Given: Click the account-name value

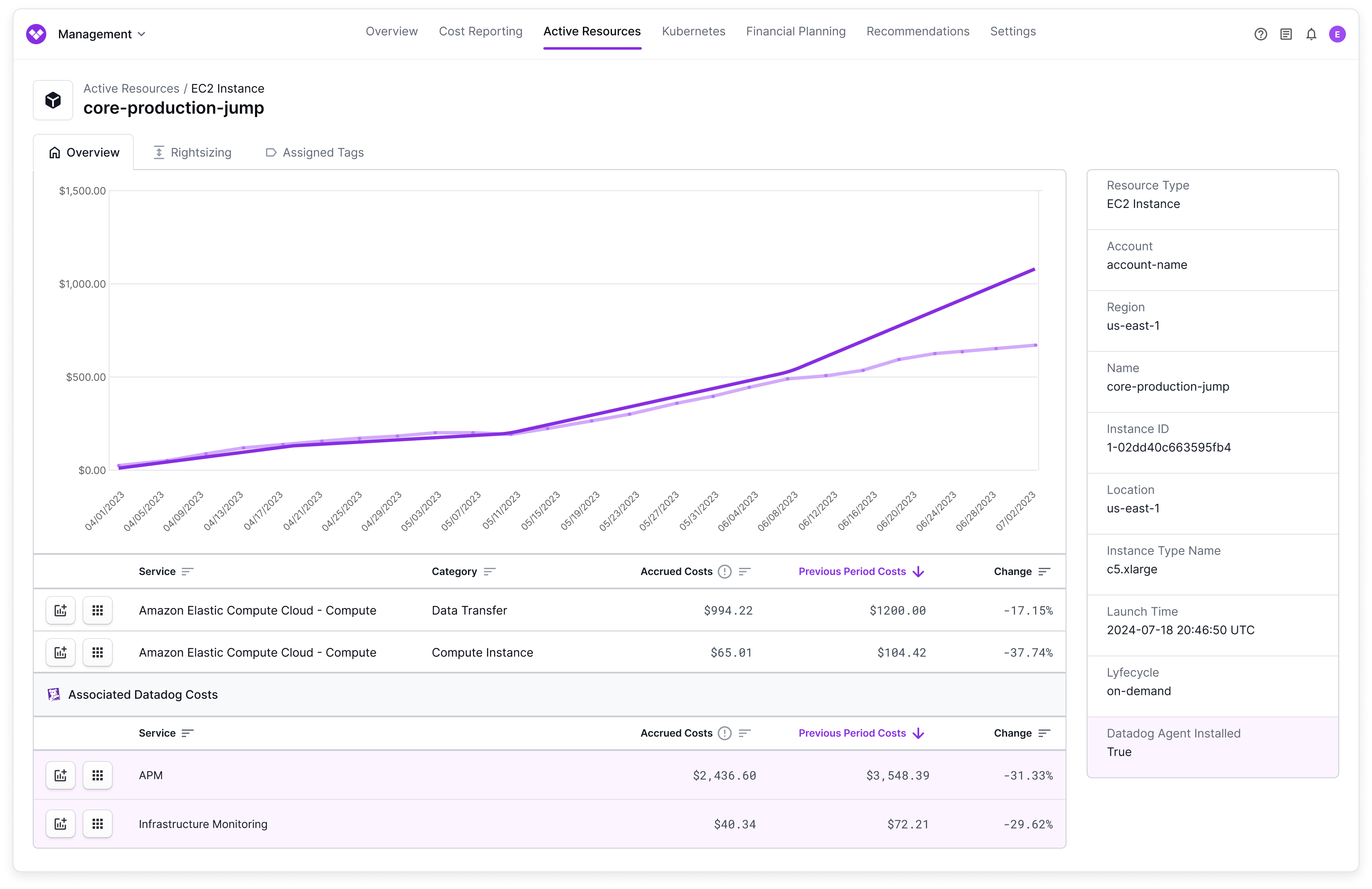Looking at the screenshot, I should 1146,265.
